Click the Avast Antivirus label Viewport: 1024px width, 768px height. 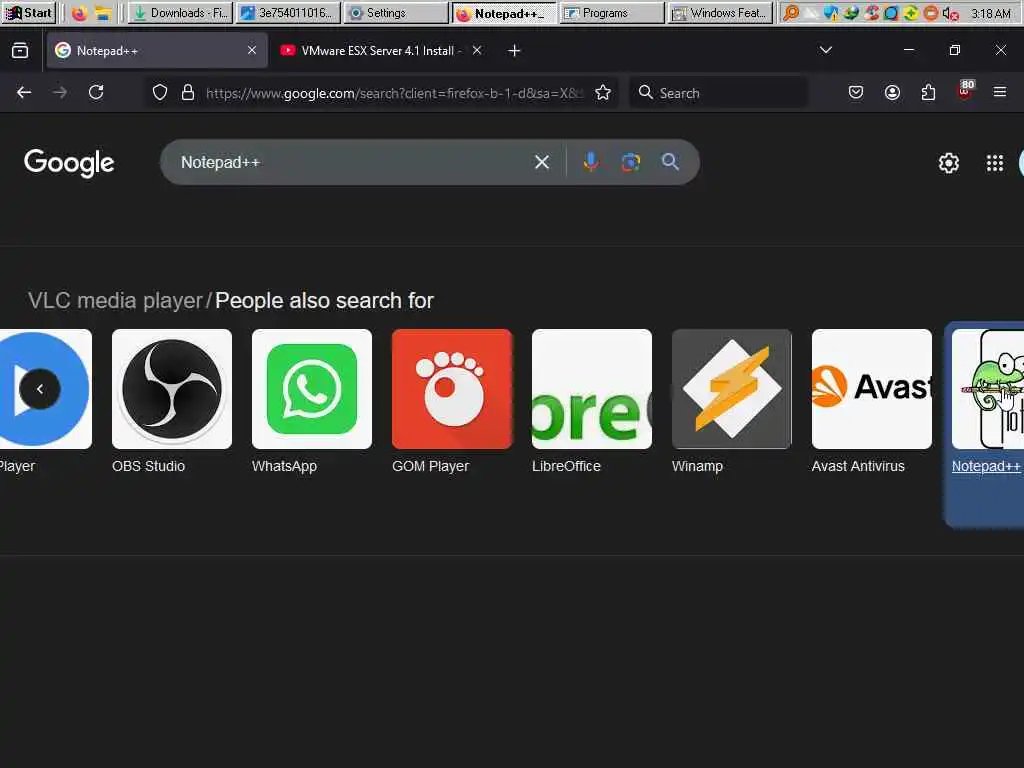click(x=858, y=466)
